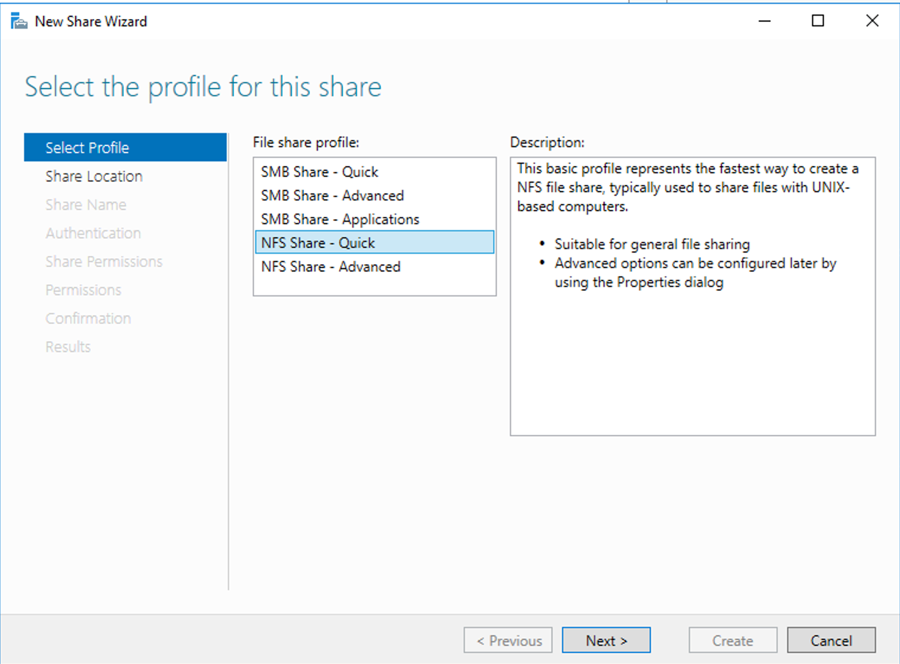Viewport: 900px width, 664px height.
Task: Open the Select Profile wizard step
Action: 125,147
